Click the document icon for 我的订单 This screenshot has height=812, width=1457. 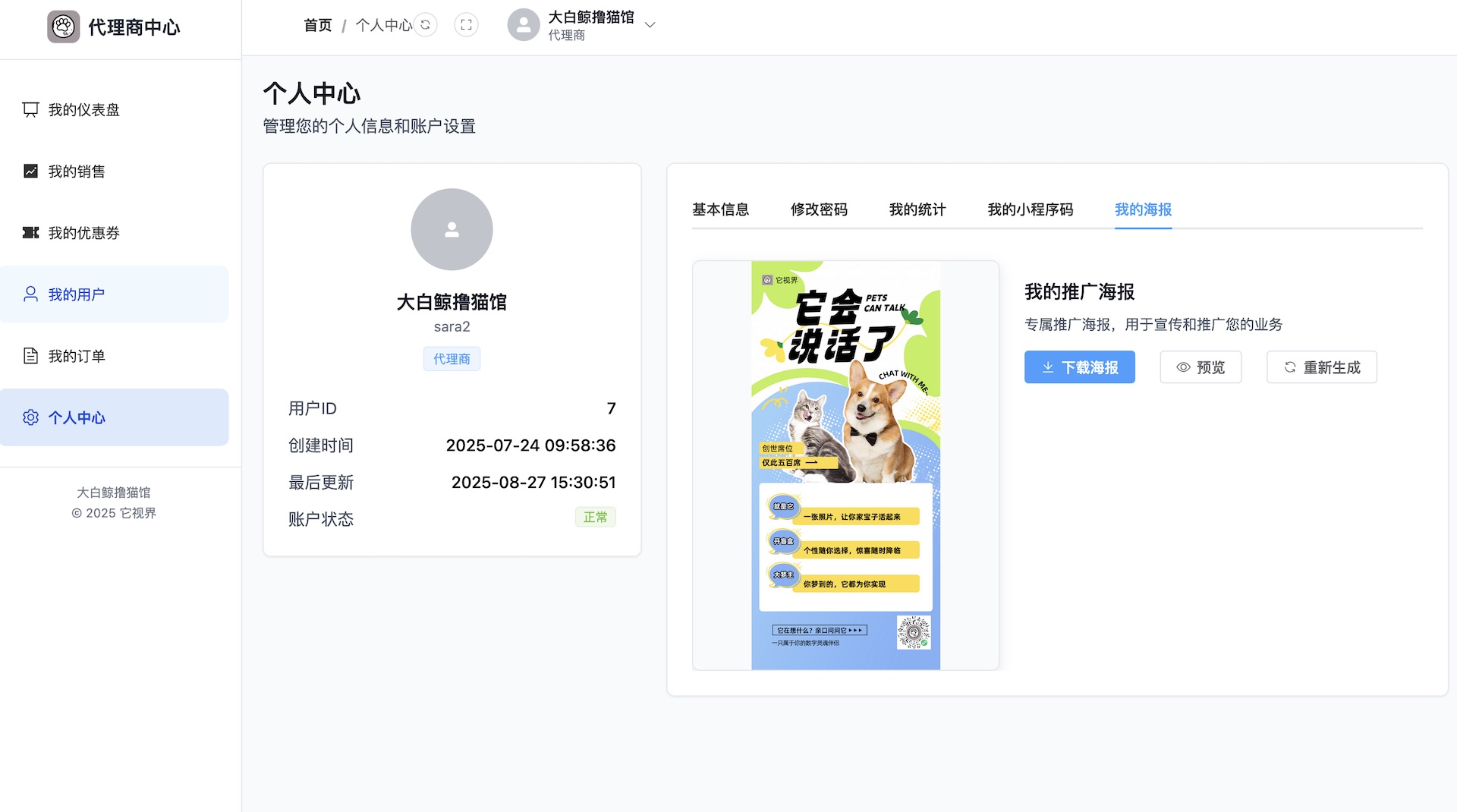(x=30, y=356)
